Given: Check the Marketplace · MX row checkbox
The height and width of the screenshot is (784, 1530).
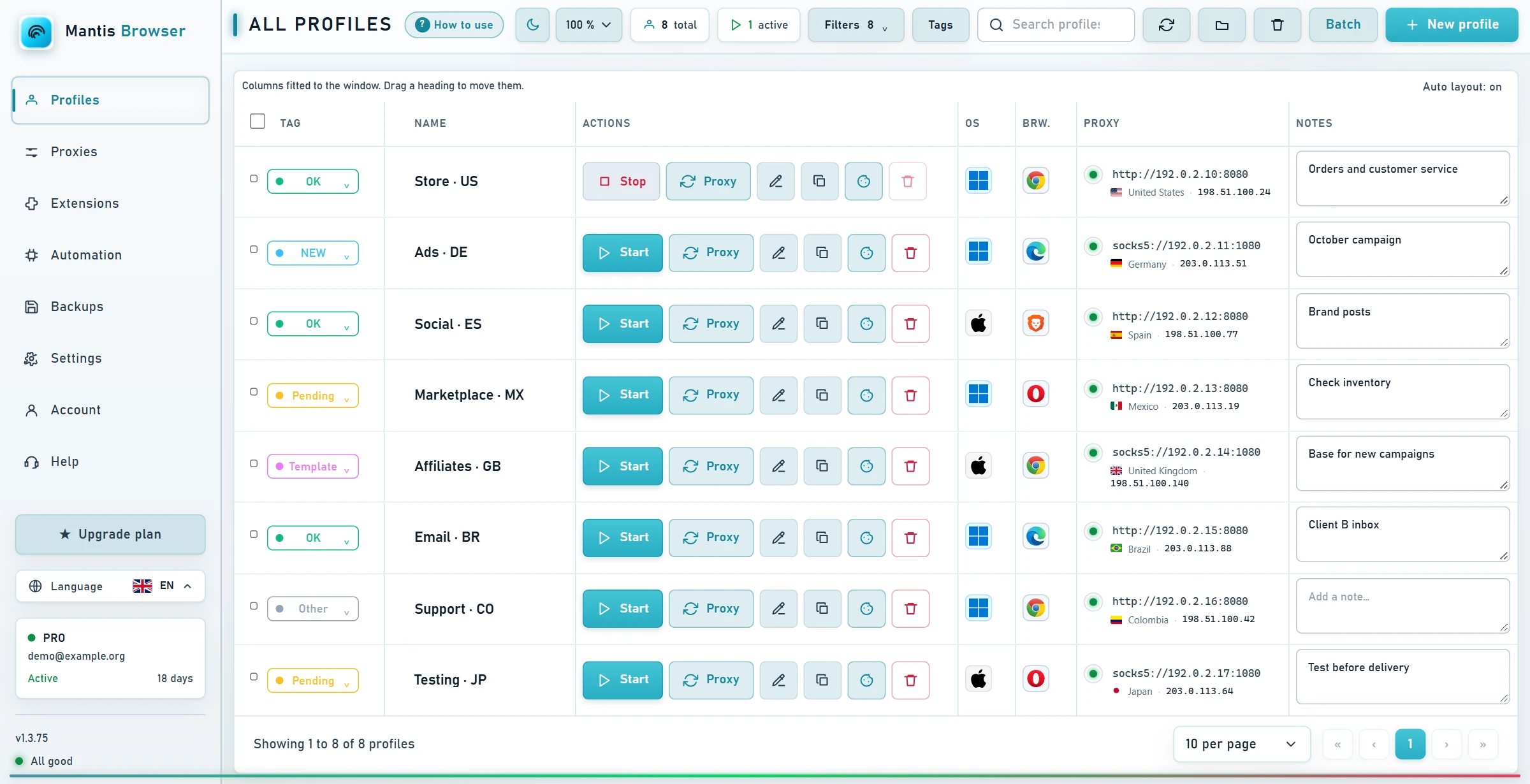Looking at the screenshot, I should coord(254,392).
